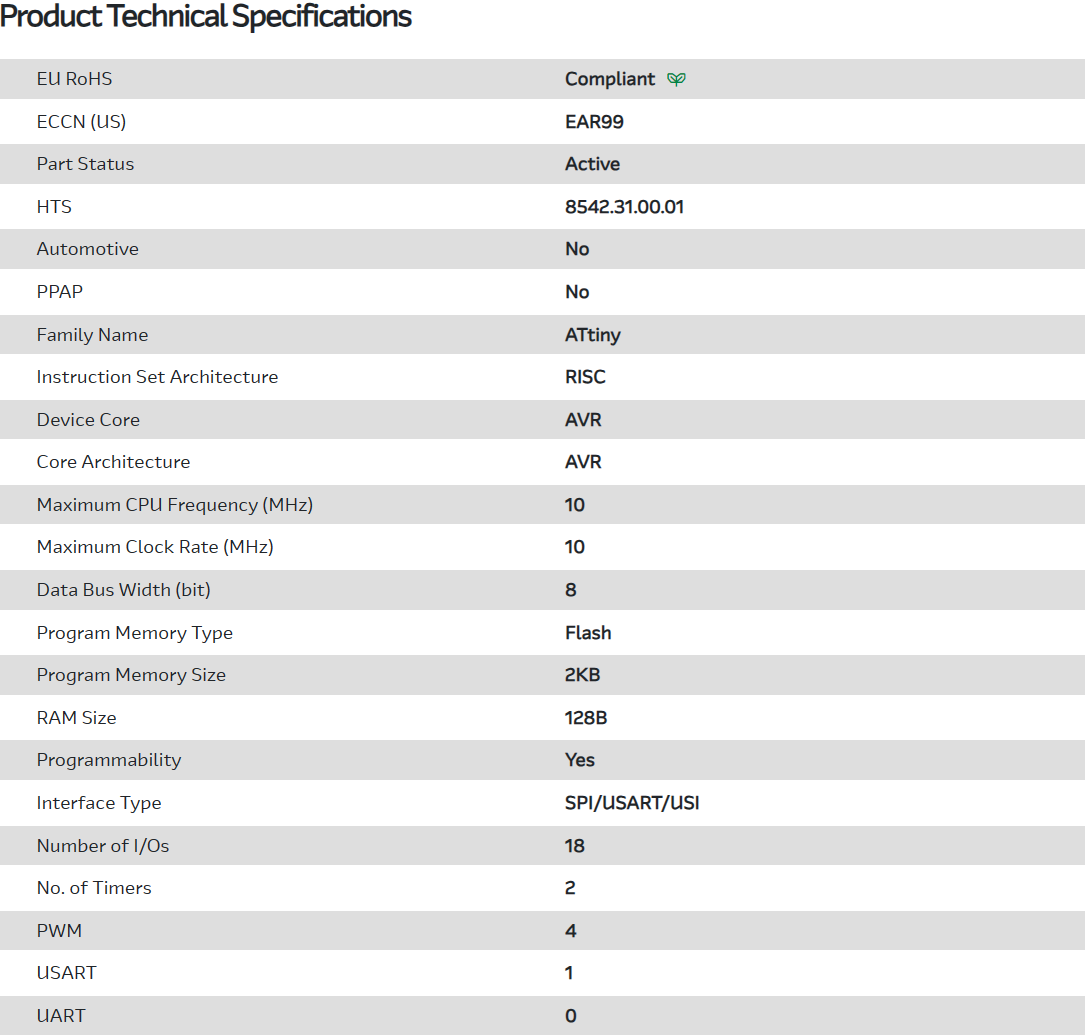Select the RISC architecture value

tap(585, 377)
